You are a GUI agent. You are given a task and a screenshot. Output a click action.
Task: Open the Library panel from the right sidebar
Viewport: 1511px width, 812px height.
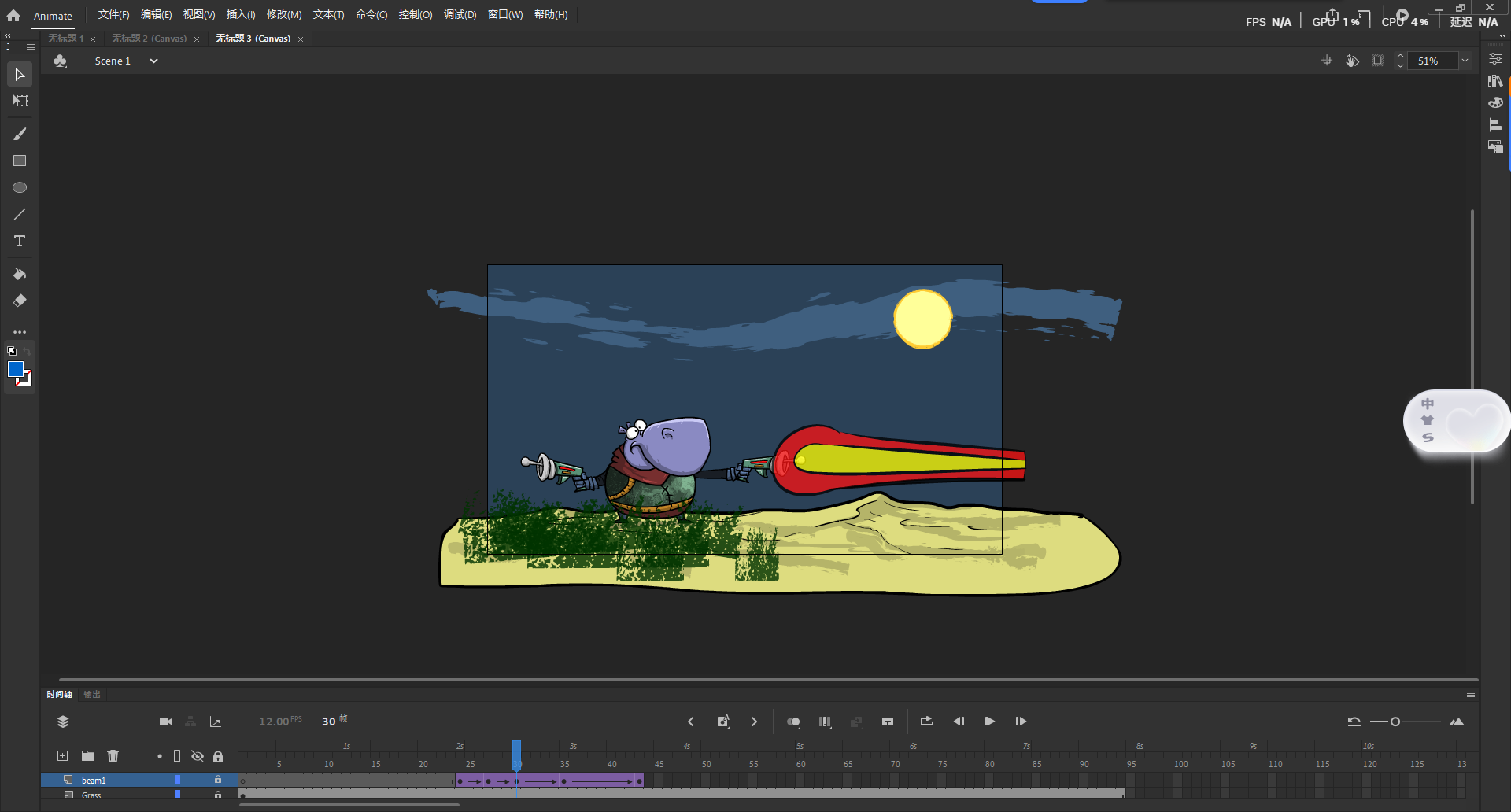[x=1496, y=80]
